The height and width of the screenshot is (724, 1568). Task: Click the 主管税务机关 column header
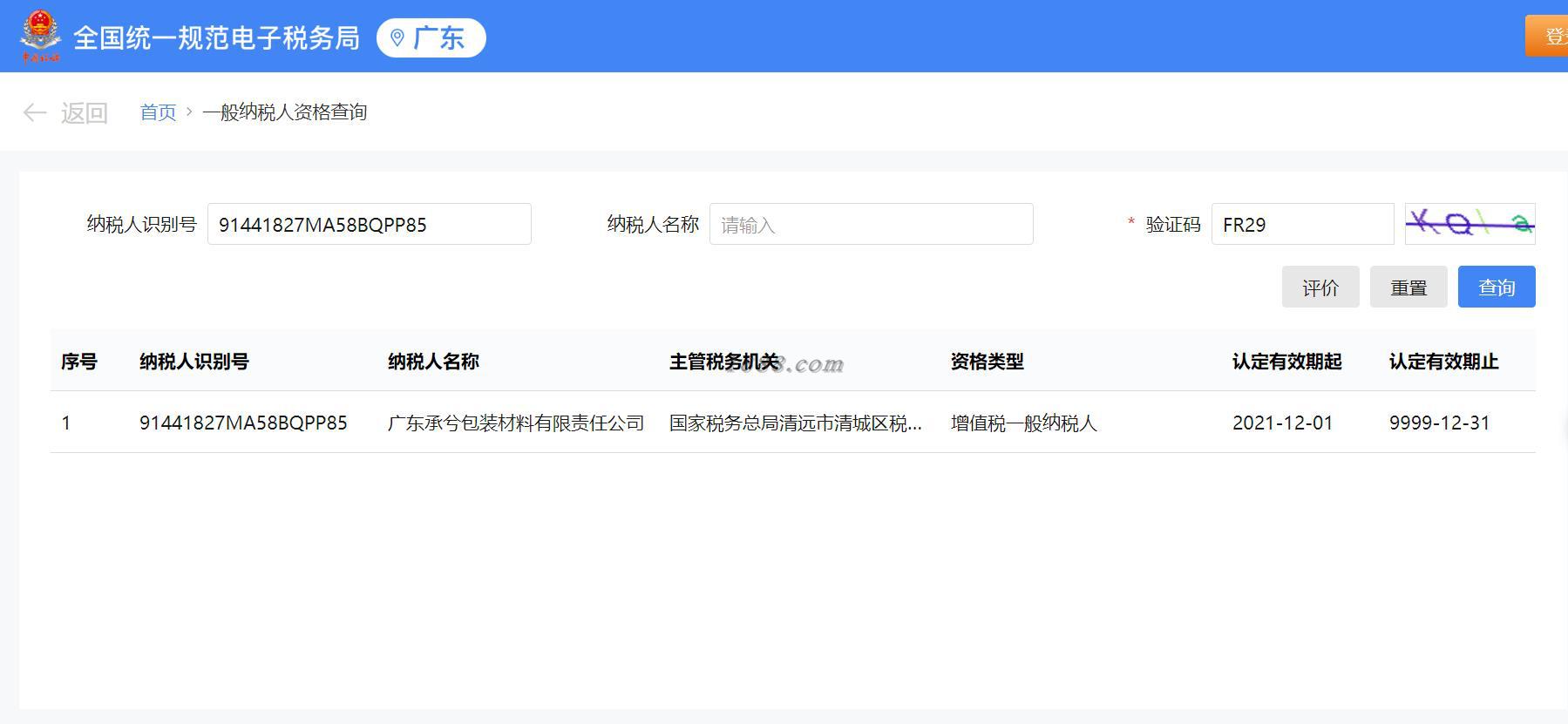tap(724, 362)
